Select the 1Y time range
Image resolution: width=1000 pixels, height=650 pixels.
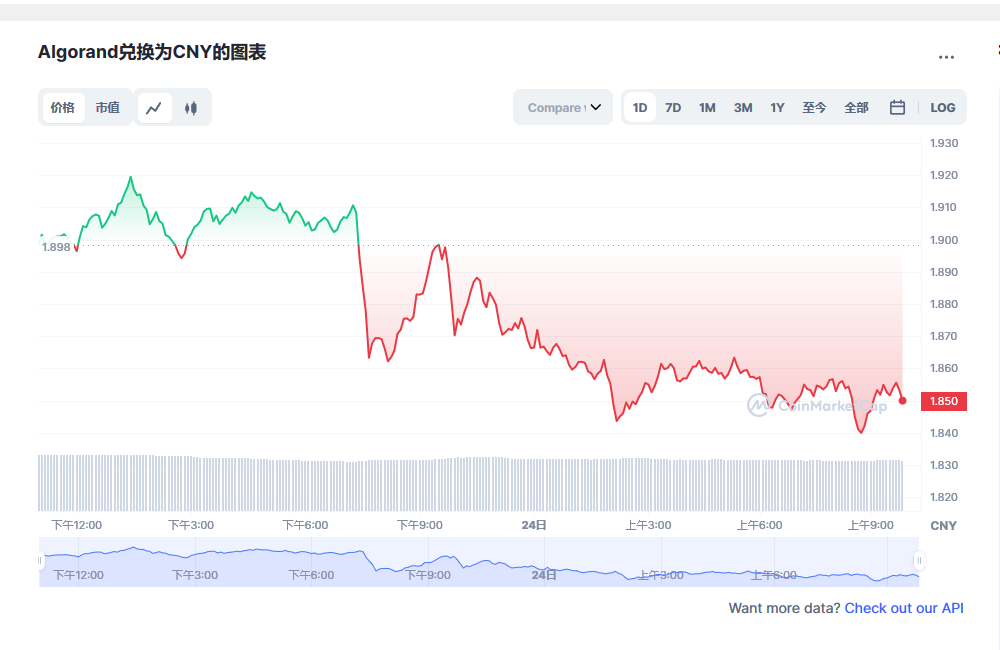[x=777, y=108]
